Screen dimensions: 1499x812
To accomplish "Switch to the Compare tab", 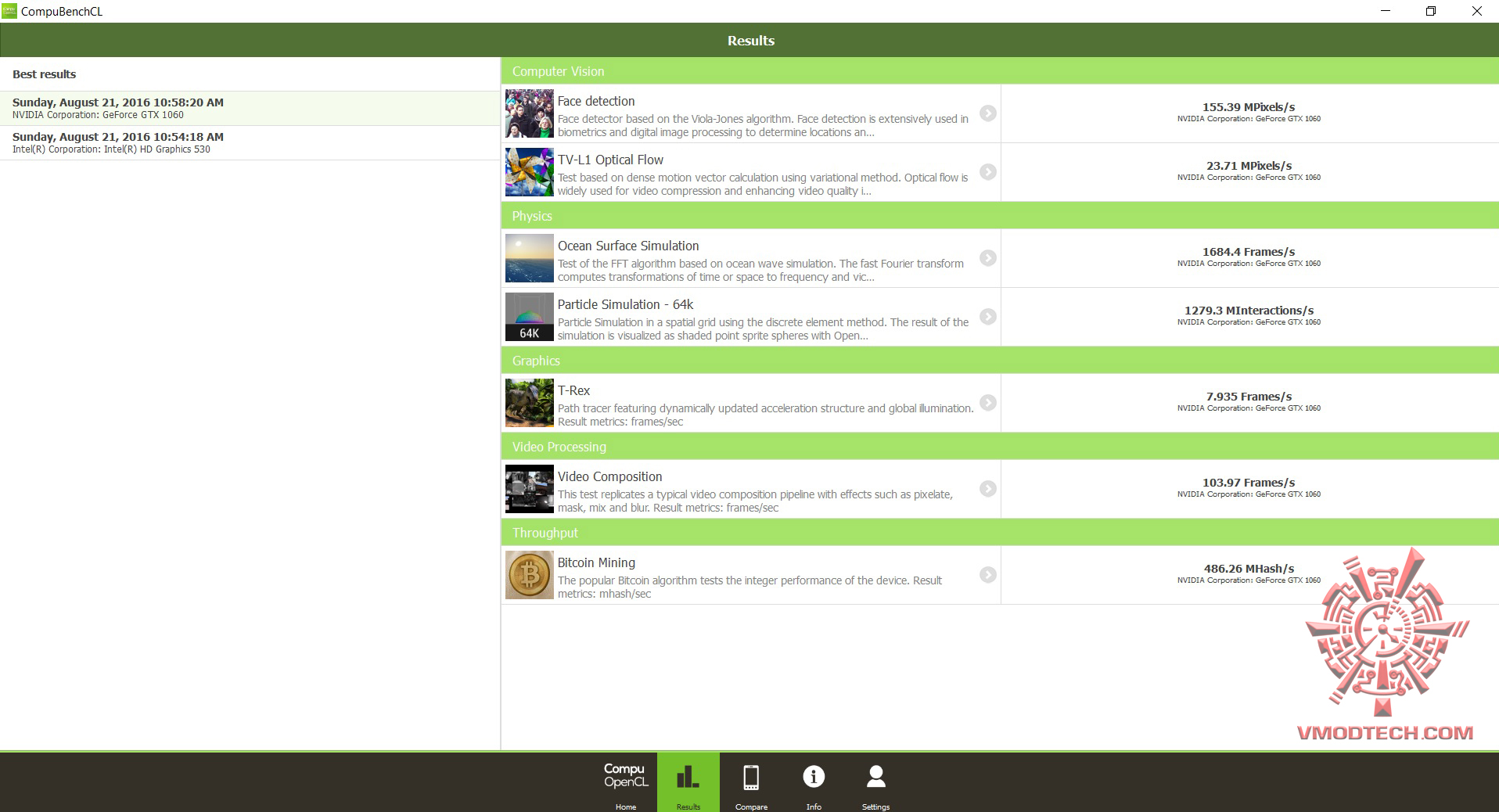I will (751, 782).
